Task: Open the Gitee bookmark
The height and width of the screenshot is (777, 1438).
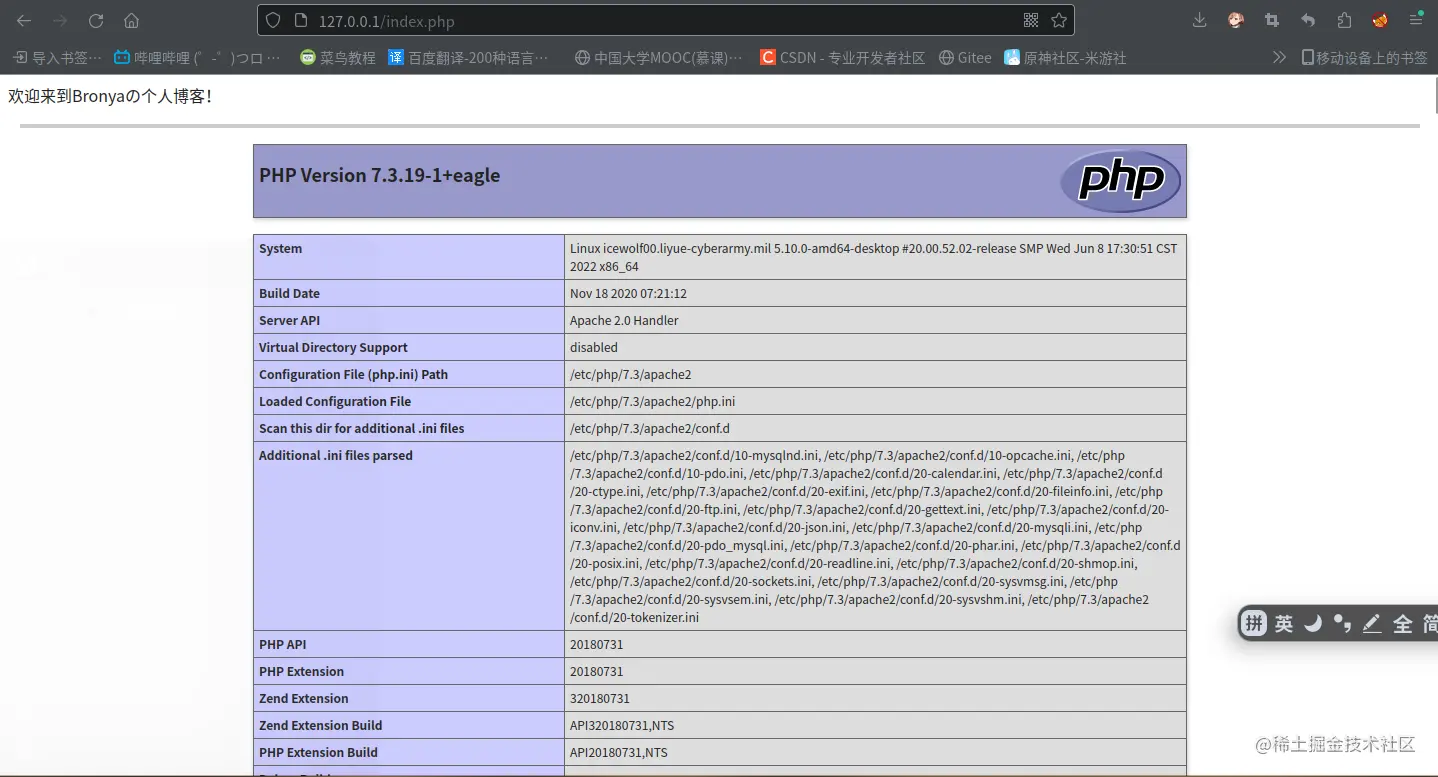Action: coord(965,58)
